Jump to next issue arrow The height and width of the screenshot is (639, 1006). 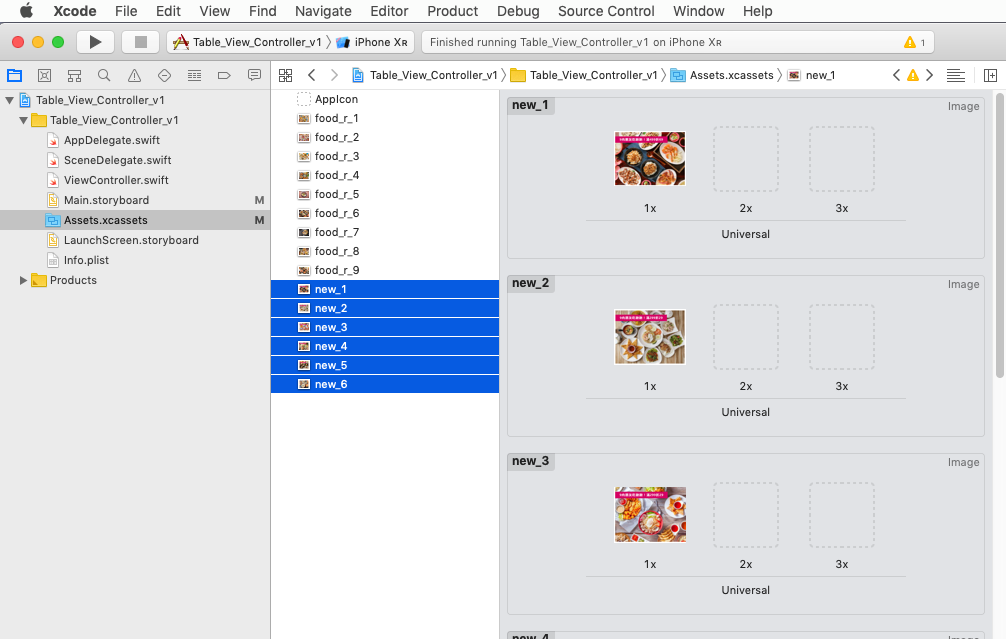(x=929, y=75)
